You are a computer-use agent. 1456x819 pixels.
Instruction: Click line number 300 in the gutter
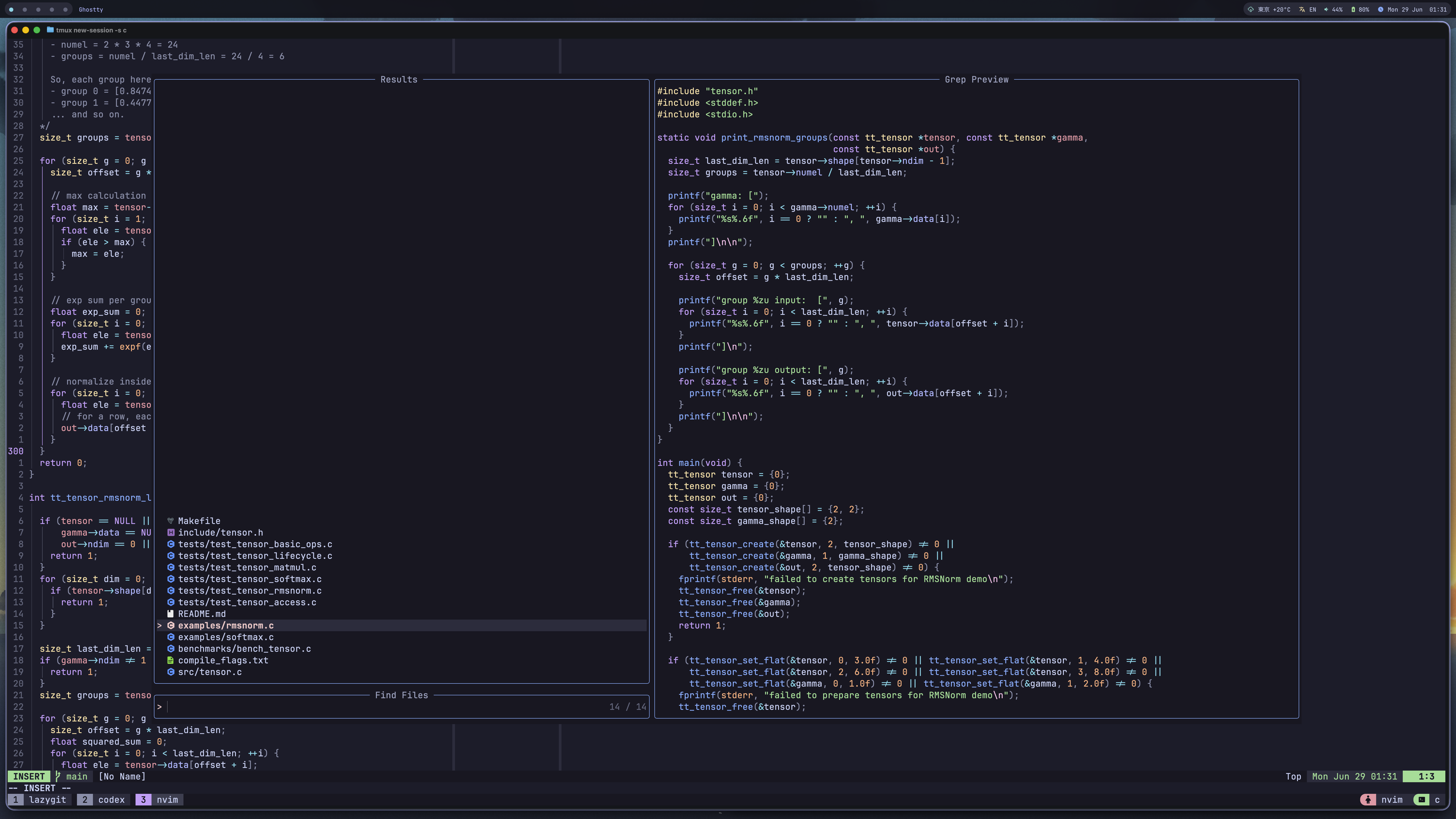tap(16, 452)
